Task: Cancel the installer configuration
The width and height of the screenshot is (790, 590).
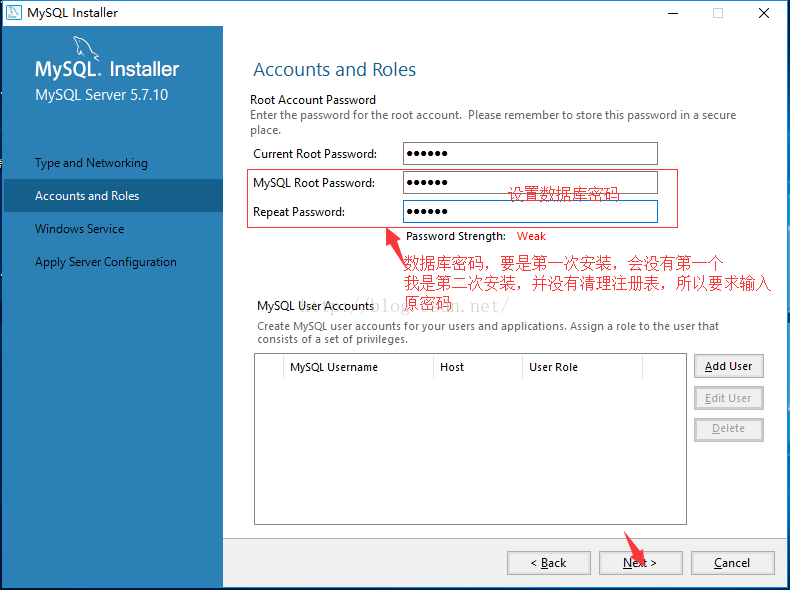Action: pos(732,563)
